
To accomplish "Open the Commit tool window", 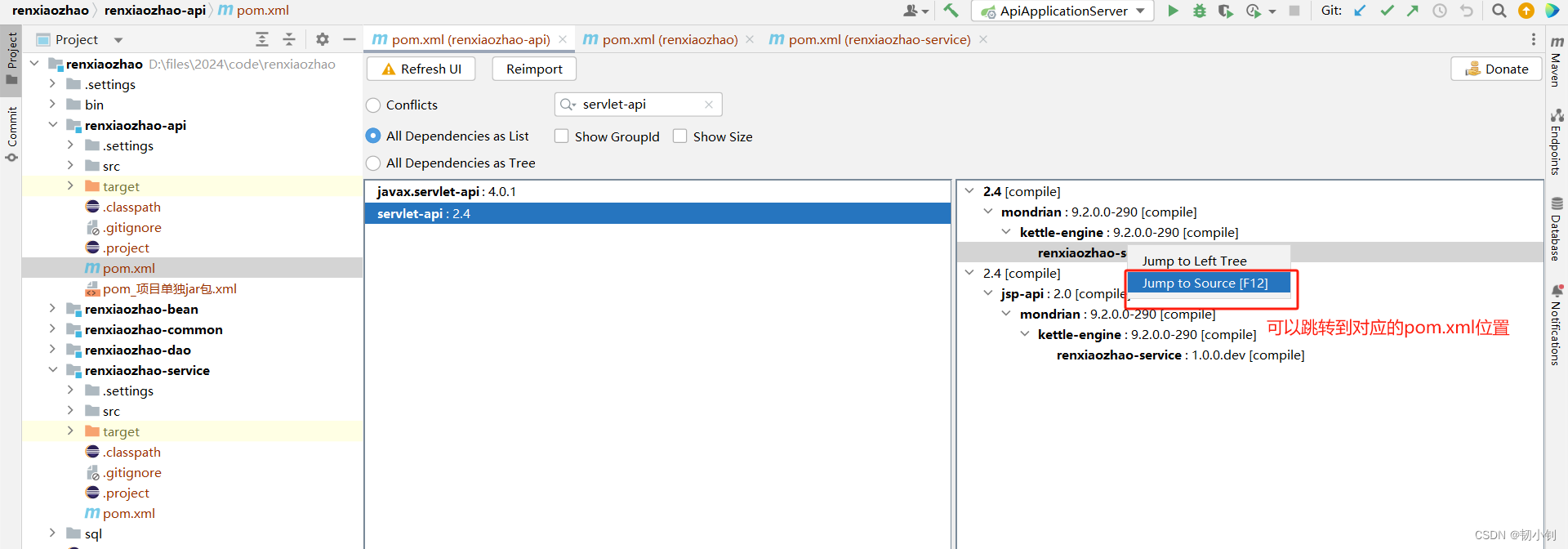I will pyautogui.click(x=11, y=134).
